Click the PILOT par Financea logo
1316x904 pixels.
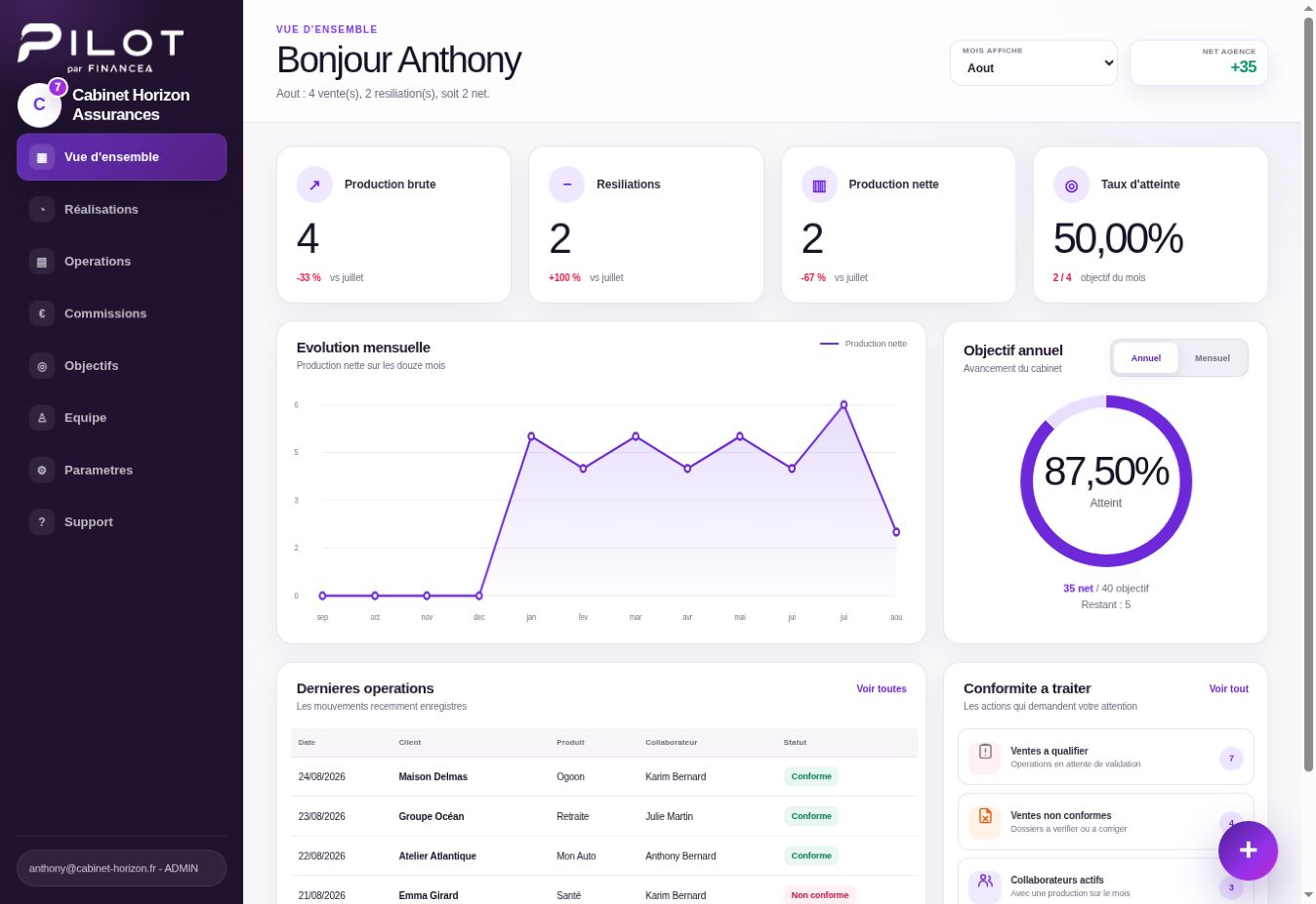pyautogui.click(x=101, y=48)
